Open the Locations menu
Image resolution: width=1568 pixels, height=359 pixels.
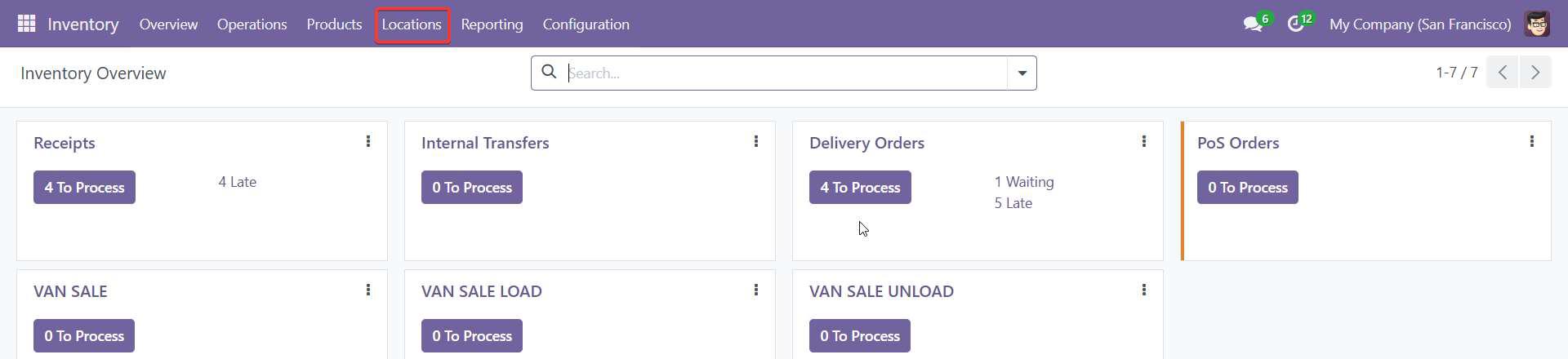pos(412,24)
